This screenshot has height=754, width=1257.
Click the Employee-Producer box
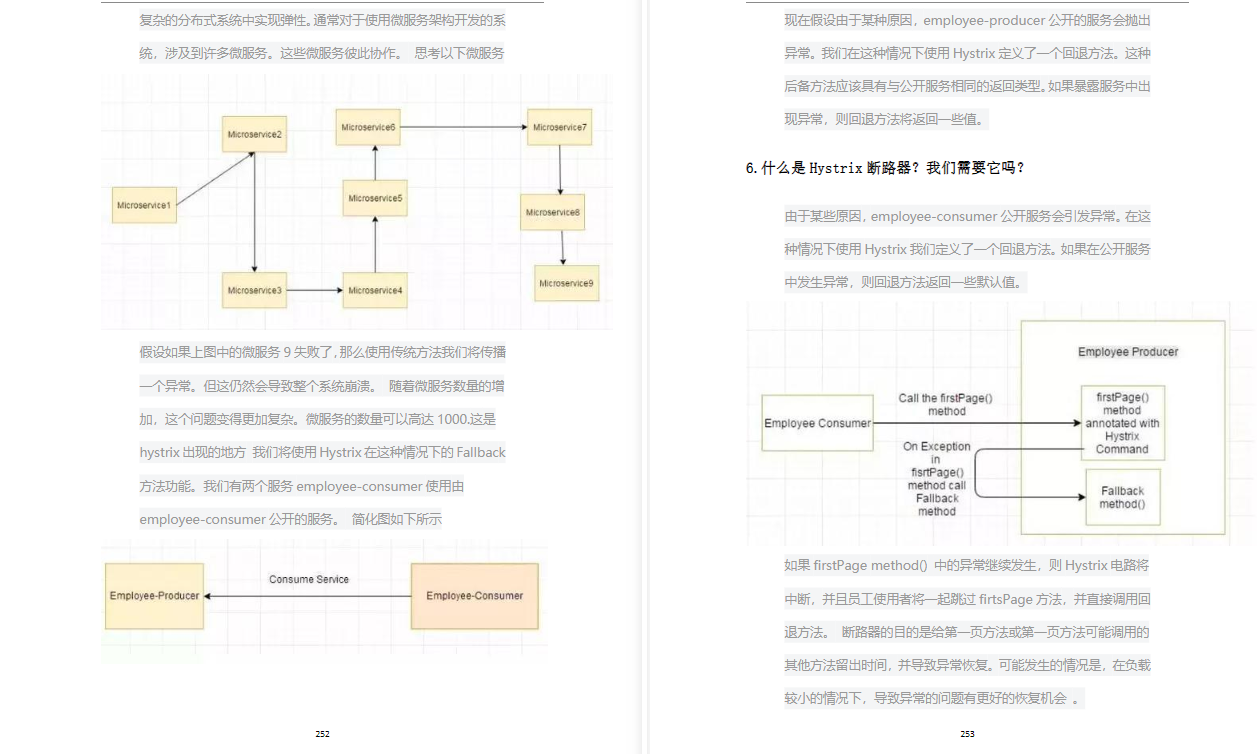[155, 596]
